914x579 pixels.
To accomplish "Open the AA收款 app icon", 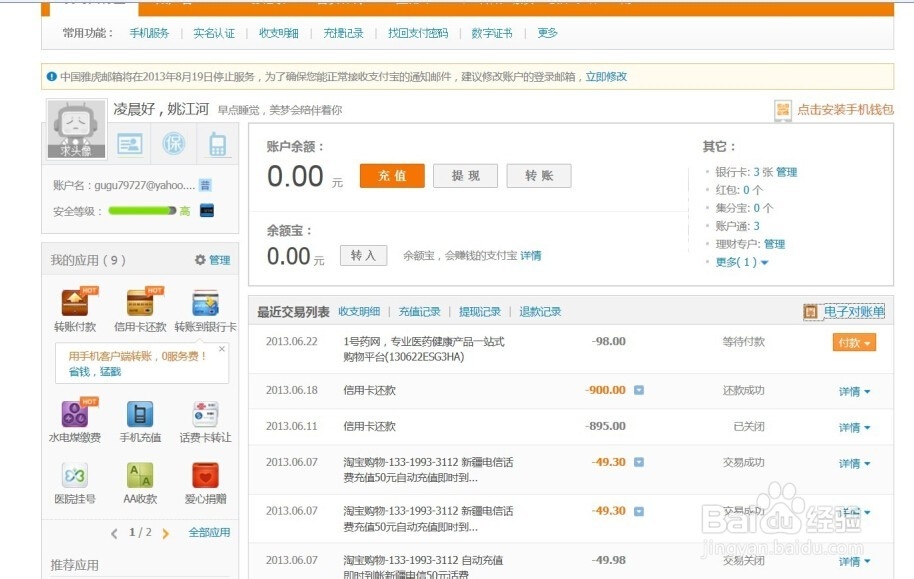I will [140, 476].
